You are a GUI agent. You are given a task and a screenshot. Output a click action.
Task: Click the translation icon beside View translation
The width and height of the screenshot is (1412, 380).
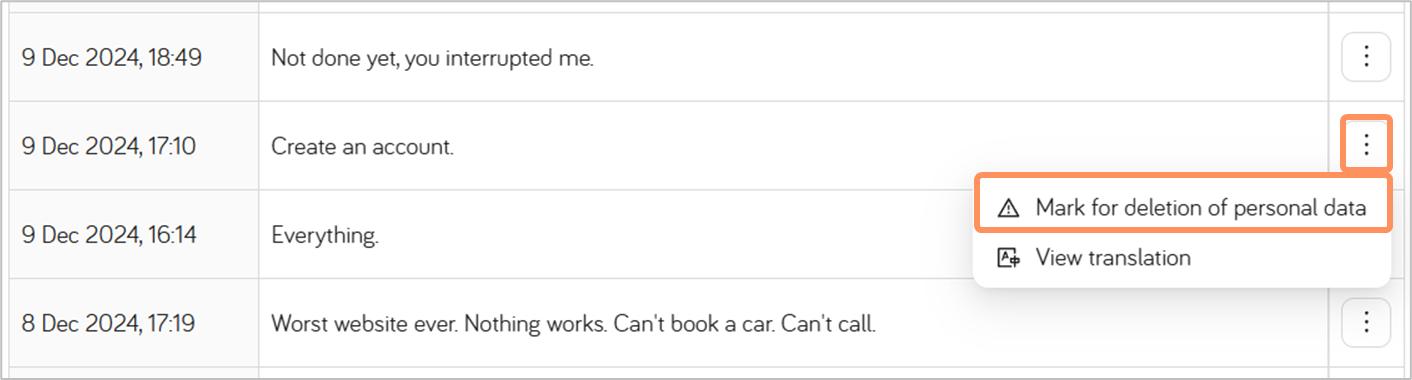pyautogui.click(x=1008, y=258)
